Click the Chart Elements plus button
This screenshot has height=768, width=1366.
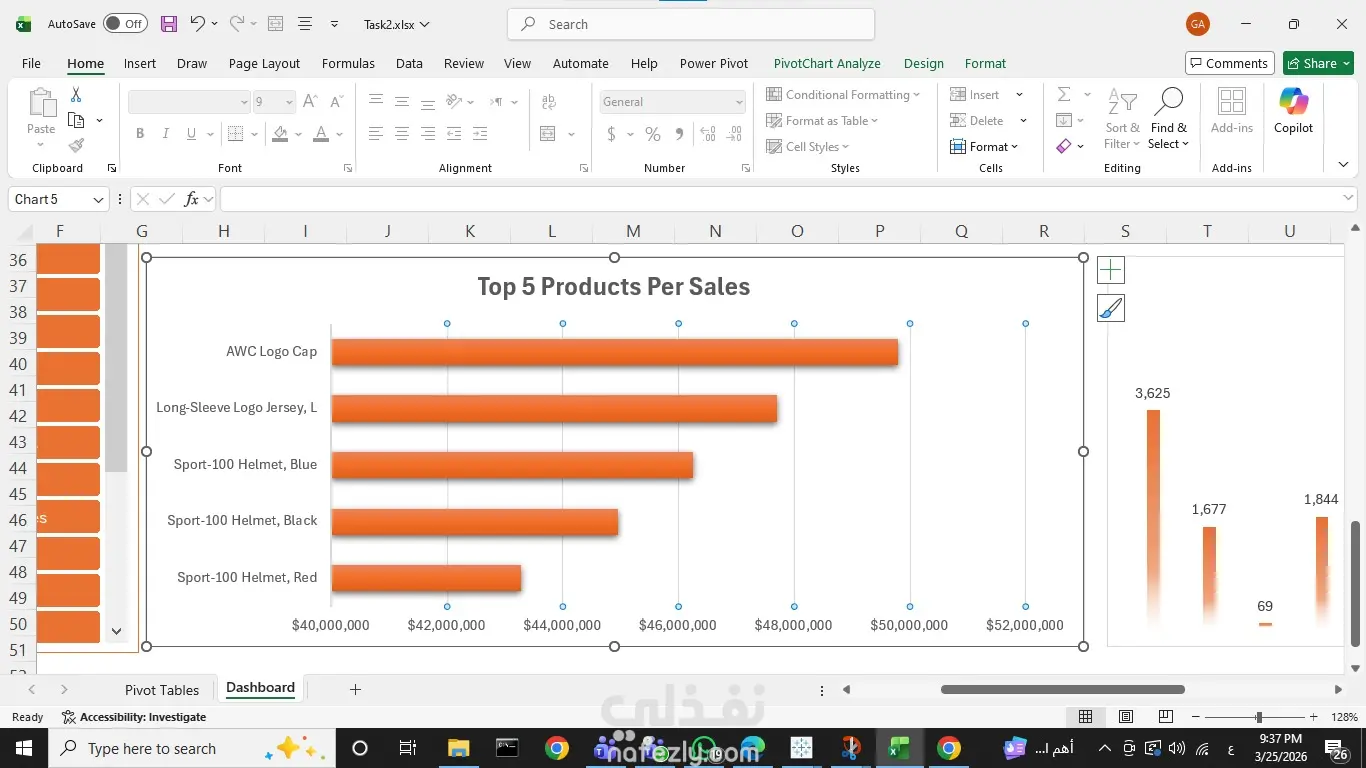[1111, 270]
